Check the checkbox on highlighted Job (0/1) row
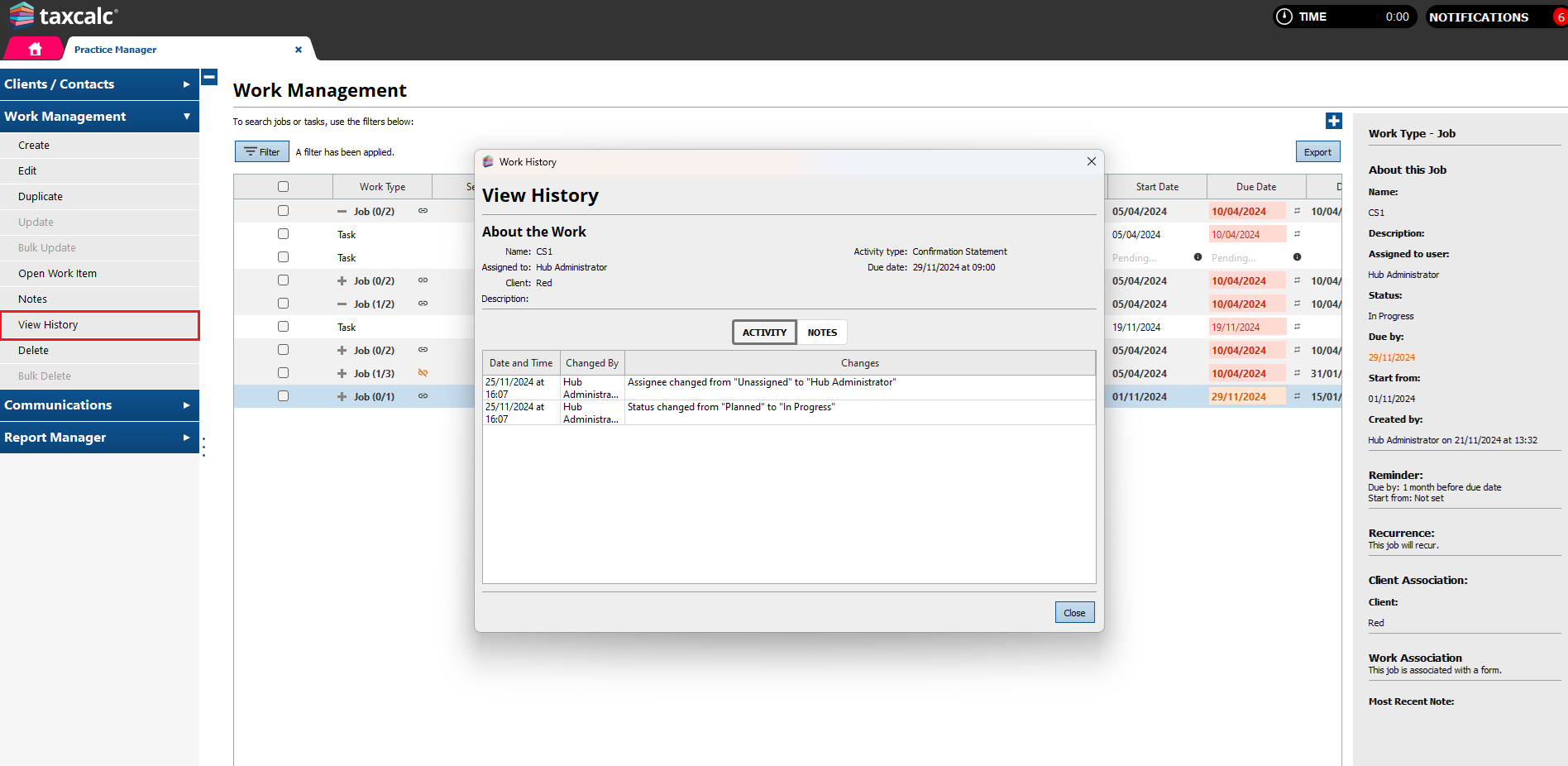Viewport: 1568px width, 766px height. click(283, 395)
